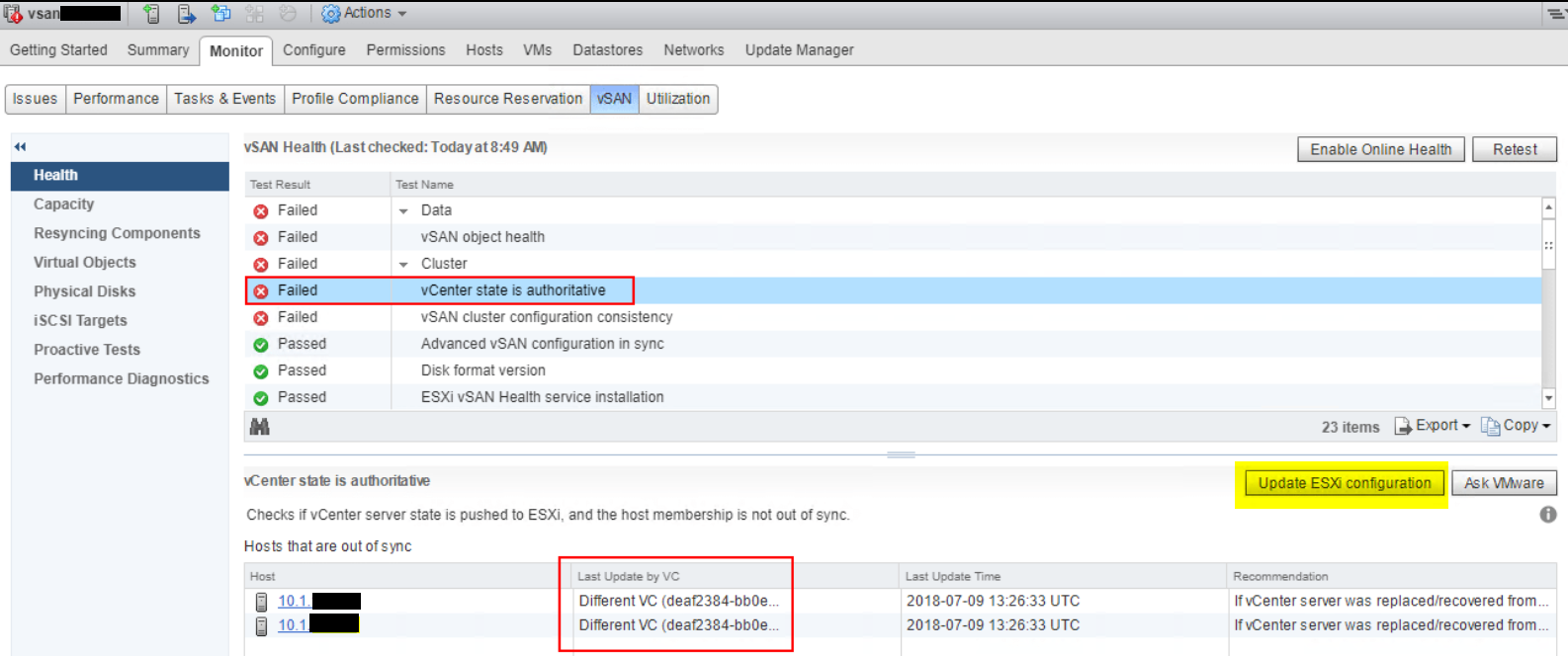Click the greyed-out vApp toolbar icon

[255, 14]
